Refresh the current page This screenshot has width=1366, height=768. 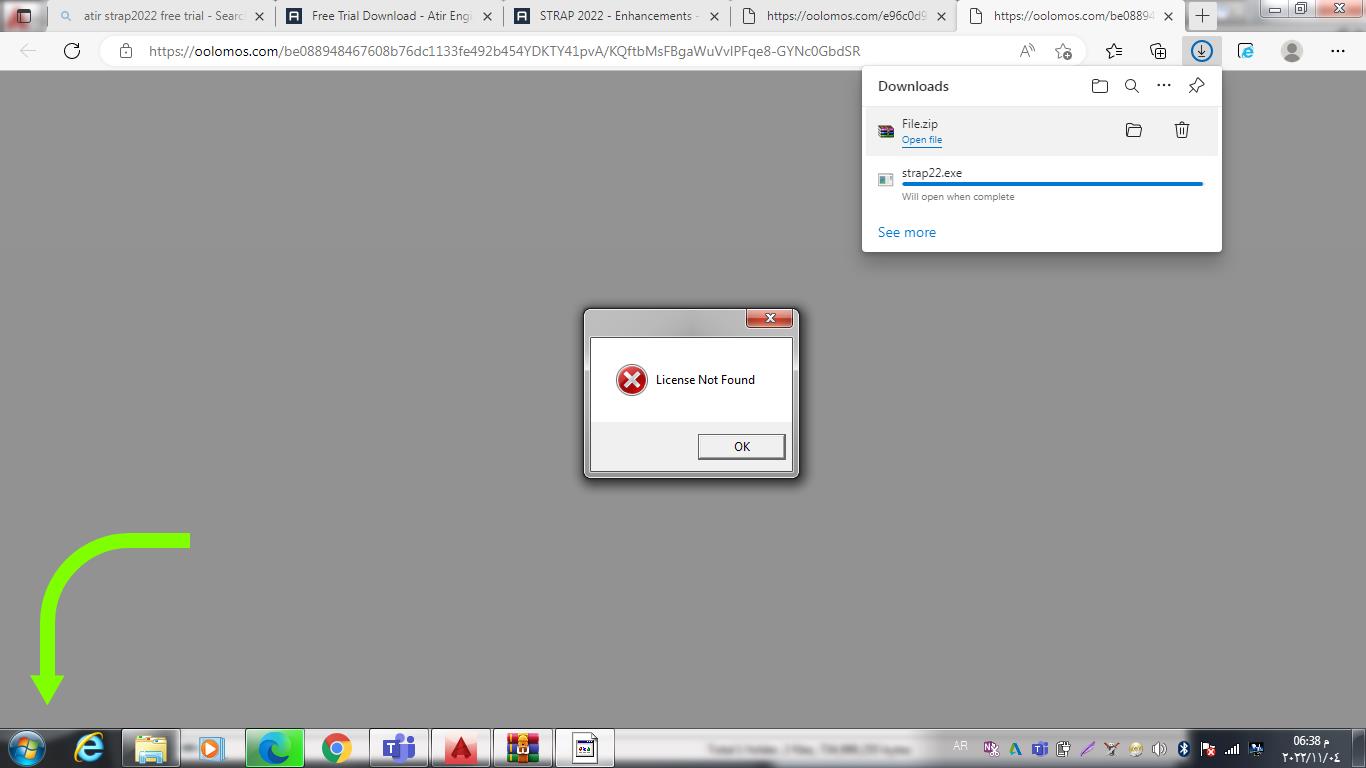(x=72, y=51)
